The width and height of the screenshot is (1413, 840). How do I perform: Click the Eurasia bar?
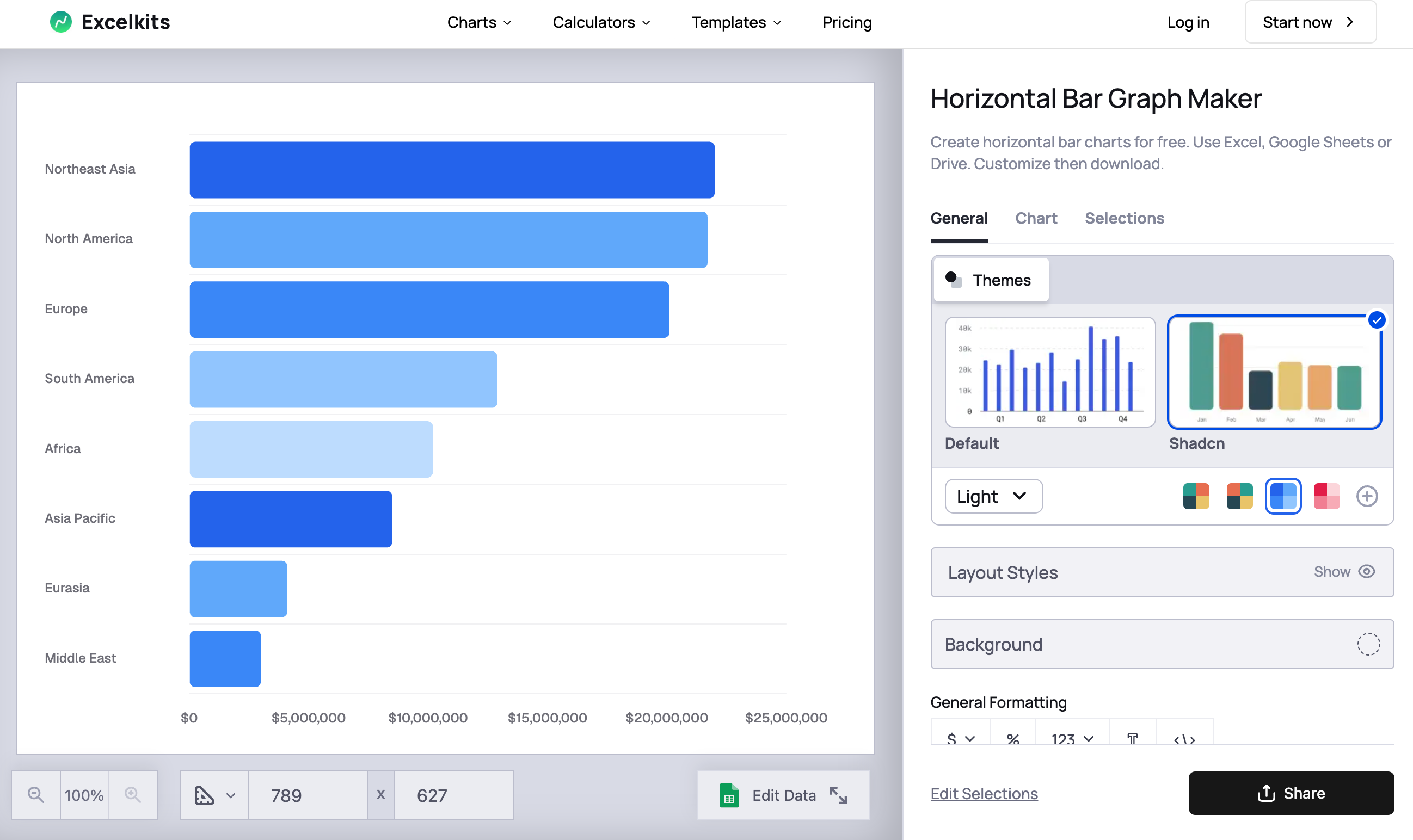[238, 589]
